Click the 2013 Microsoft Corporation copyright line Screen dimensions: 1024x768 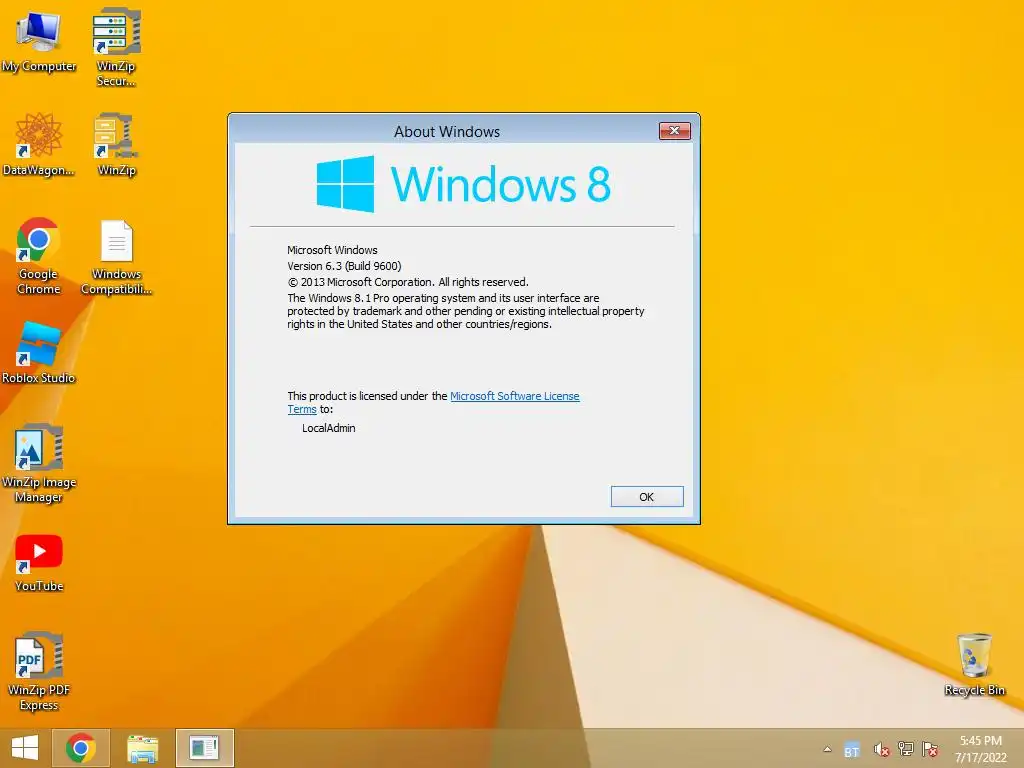point(408,282)
